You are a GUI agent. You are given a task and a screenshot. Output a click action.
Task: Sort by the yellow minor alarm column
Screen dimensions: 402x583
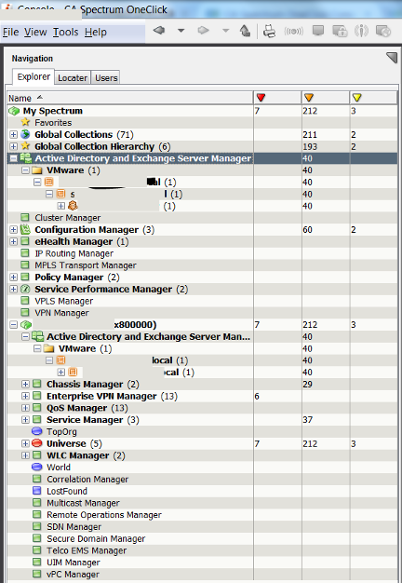(373, 98)
